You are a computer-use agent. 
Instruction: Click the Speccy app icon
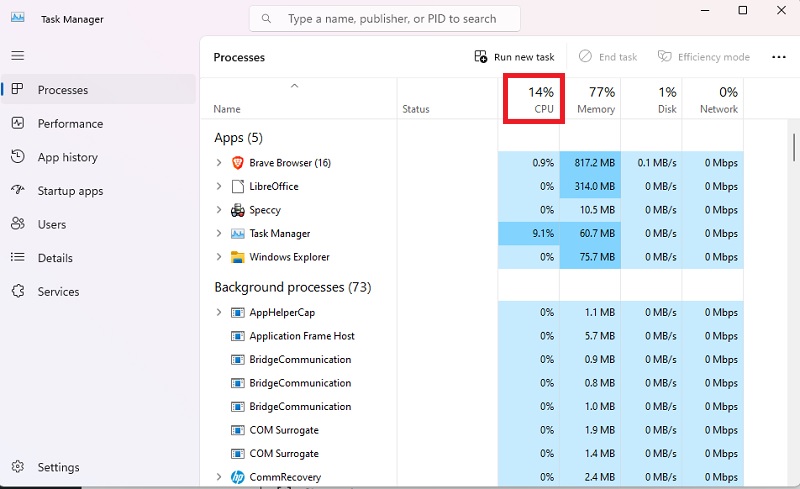tap(237, 210)
